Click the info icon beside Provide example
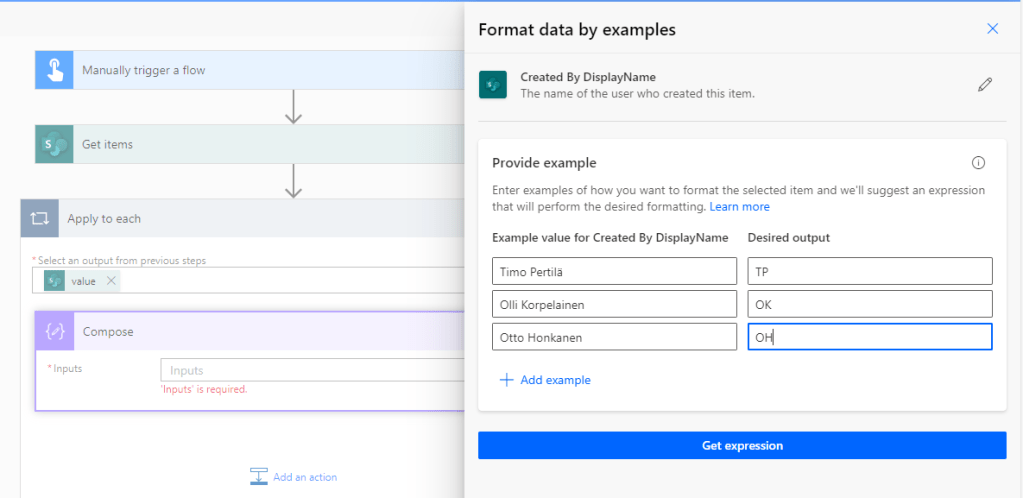Viewport: 1023px width, 498px height. pyautogui.click(x=978, y=163)
